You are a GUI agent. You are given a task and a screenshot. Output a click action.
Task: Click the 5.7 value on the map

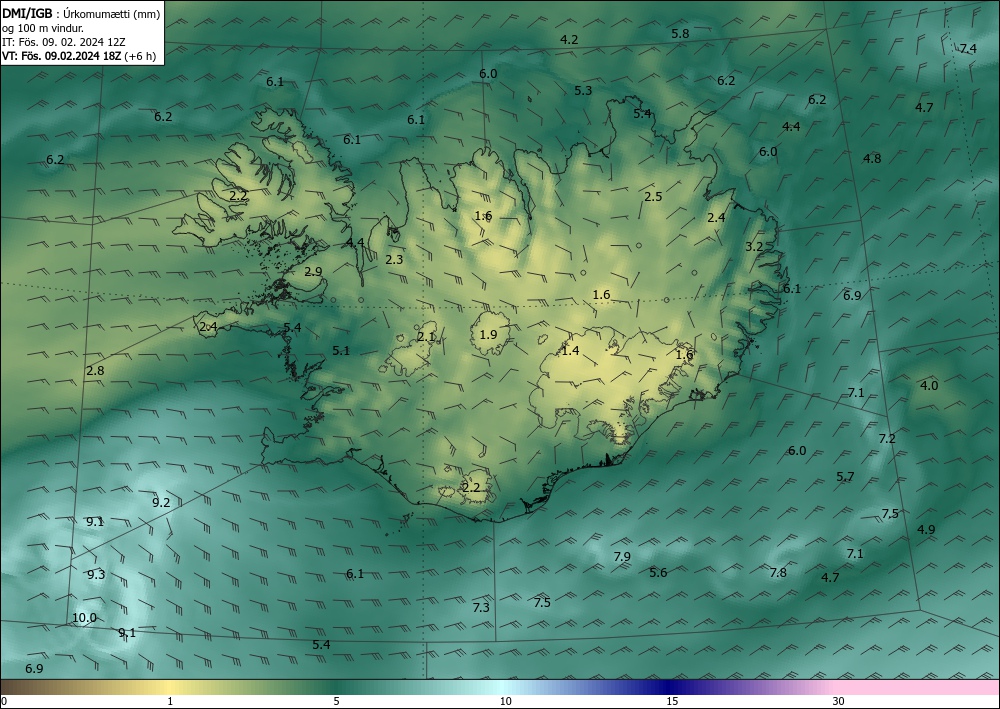(845, 477)
